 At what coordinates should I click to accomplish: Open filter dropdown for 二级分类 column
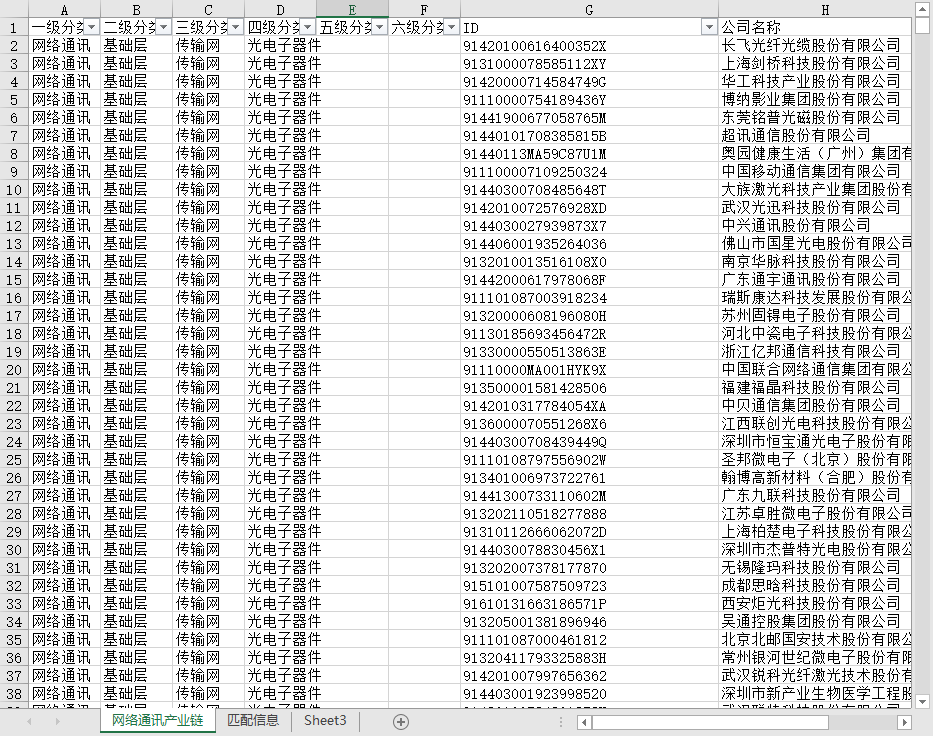point(163,27)
